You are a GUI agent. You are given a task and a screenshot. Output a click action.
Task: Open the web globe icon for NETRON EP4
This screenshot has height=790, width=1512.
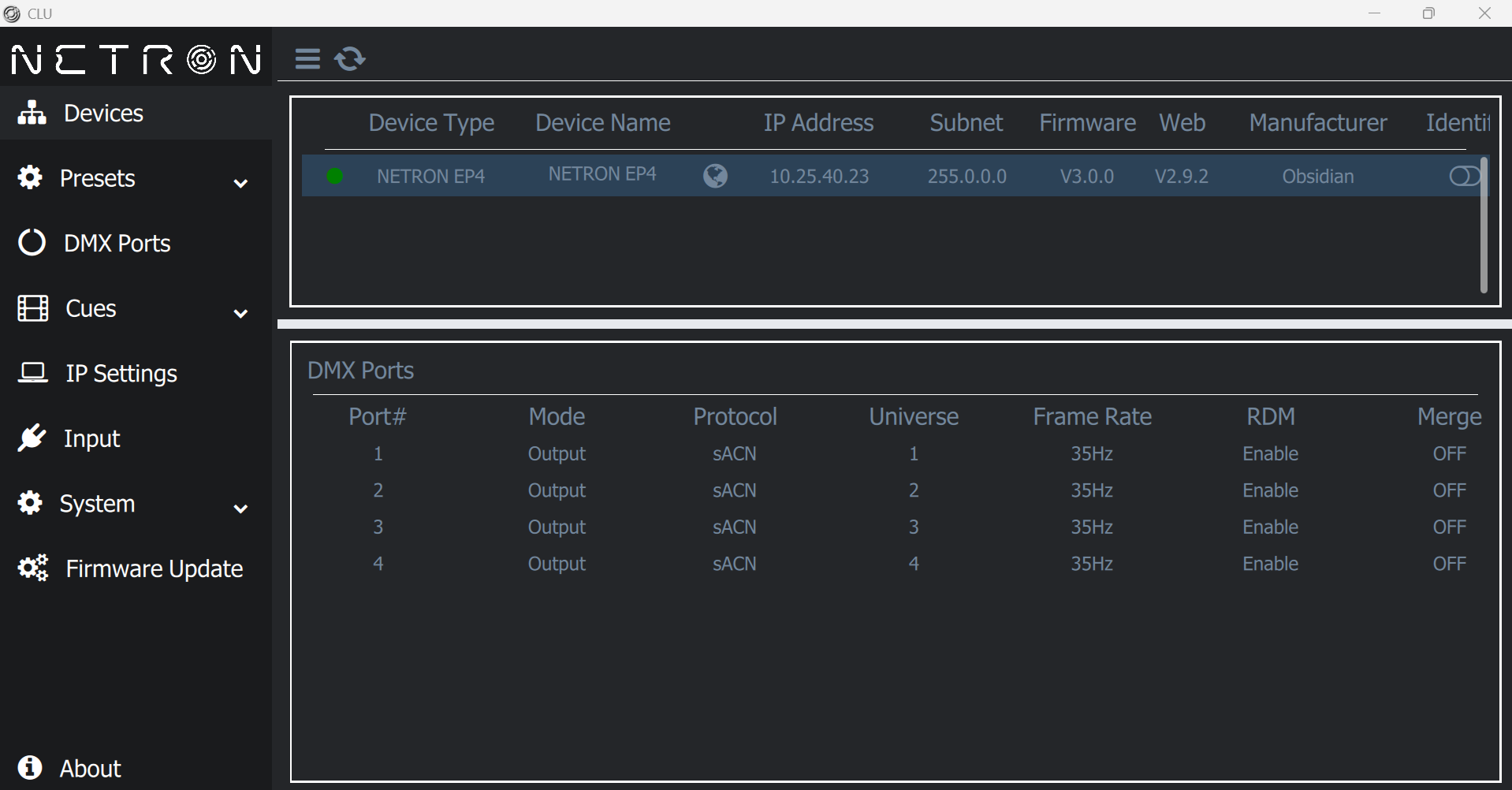(x=715, y=176)
